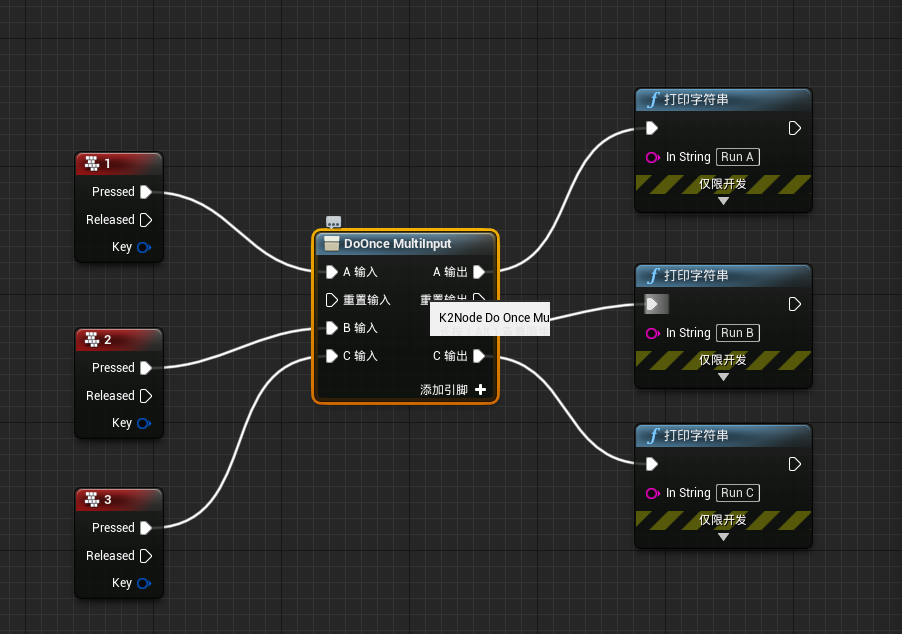902x634 pixels.
Task: Edit the Run B string field
Action: [x=737, y=333]
